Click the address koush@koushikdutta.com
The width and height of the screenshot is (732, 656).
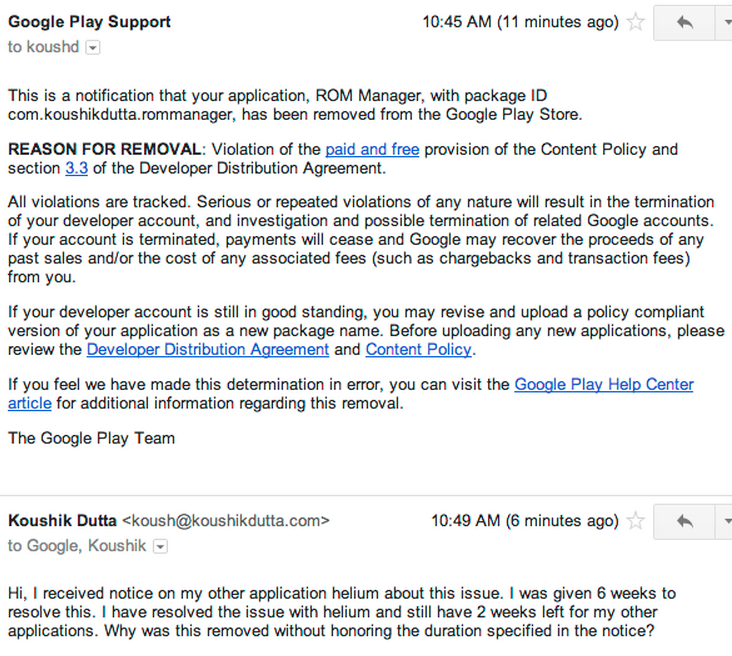coord(226,521)
